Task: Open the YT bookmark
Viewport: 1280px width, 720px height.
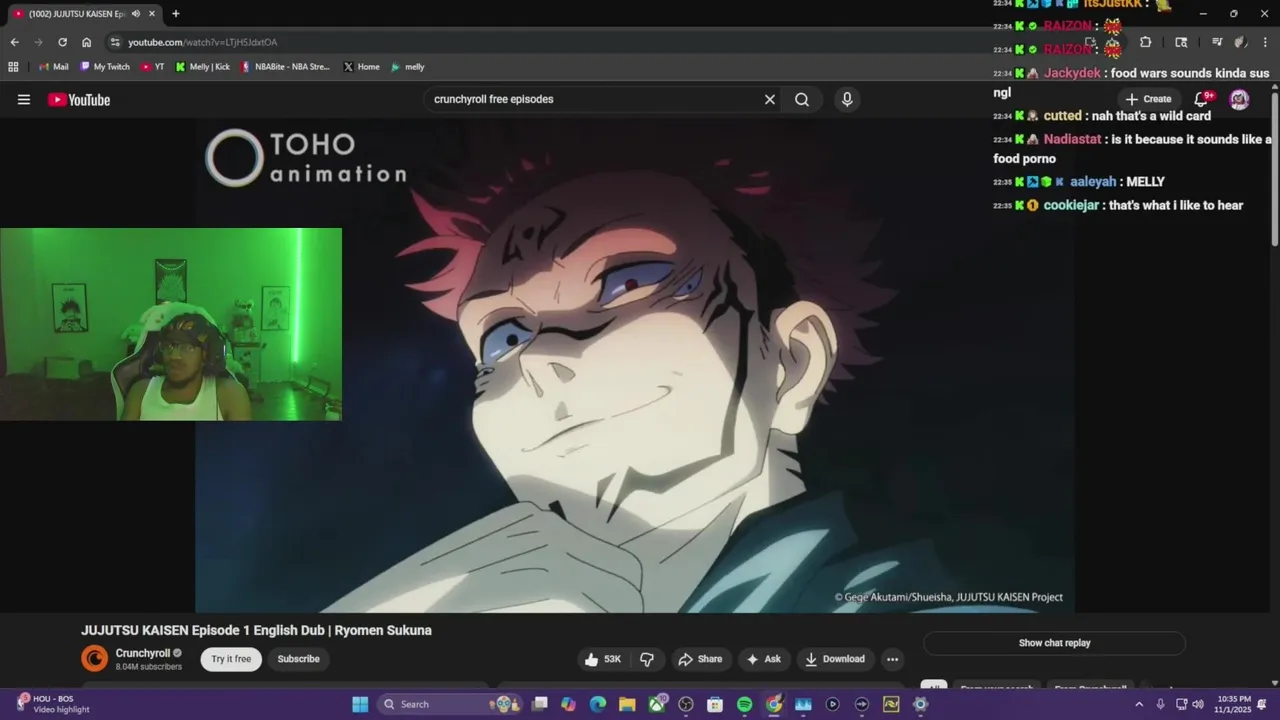Action: coord(153,67)
